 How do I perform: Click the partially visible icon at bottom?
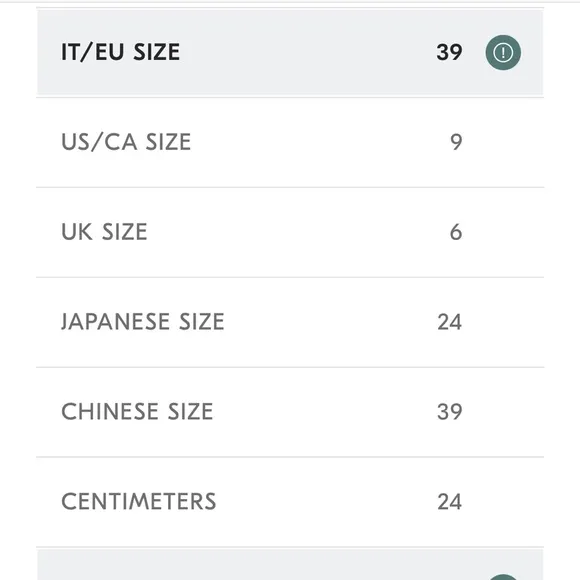point(503,577)
